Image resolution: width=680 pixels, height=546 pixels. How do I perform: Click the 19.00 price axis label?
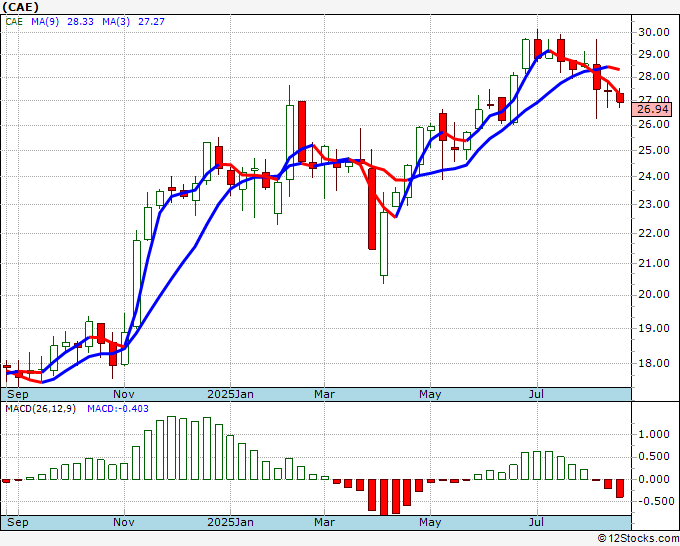click(x=654, y=328)
